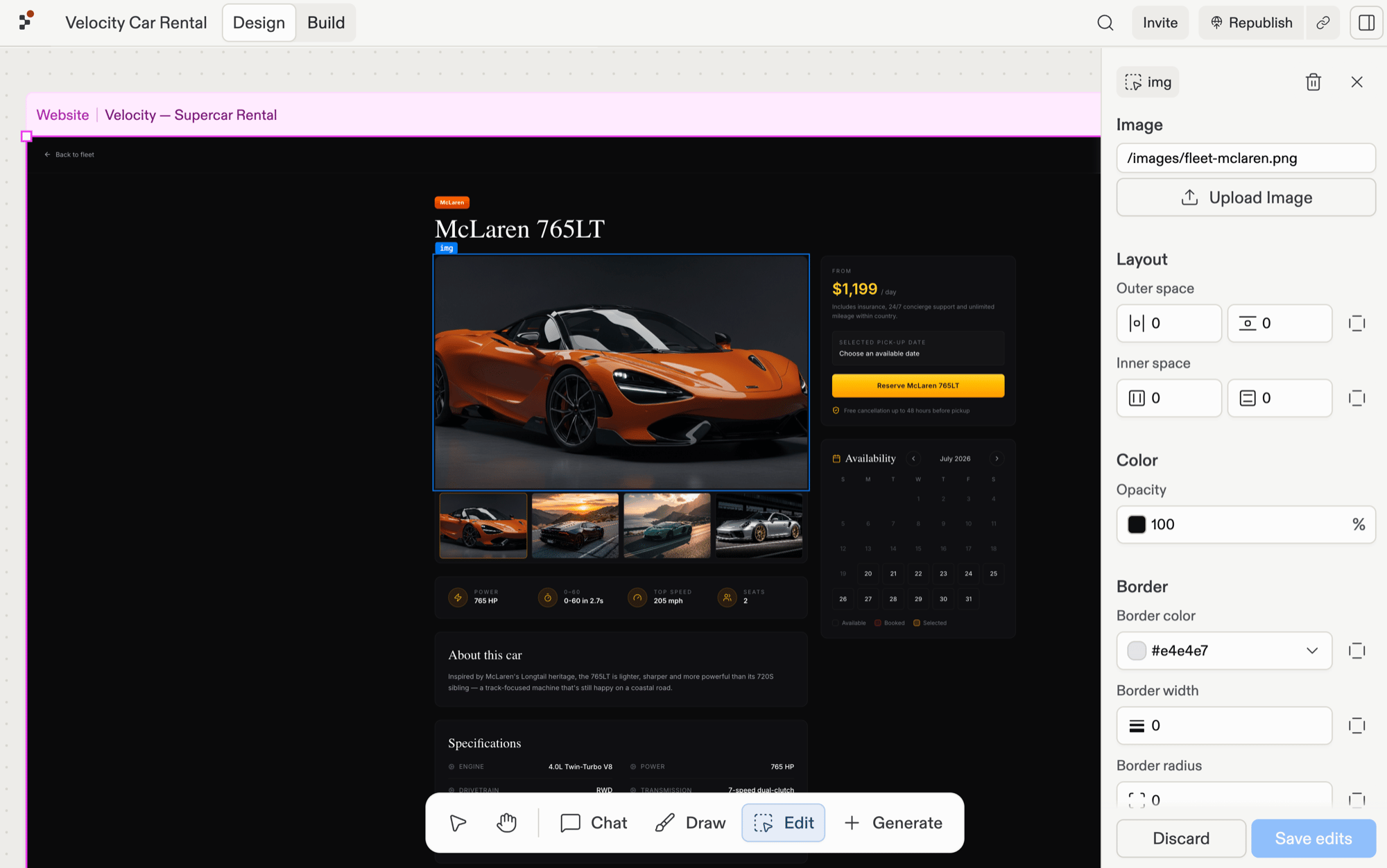Toggle the Edit mode button
Viewport: 1387px width, 868px height.
(x=783, y=823)
